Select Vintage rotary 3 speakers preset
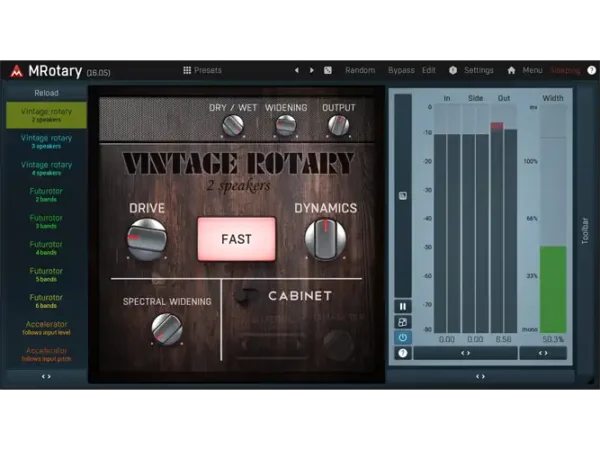Image resolution: width=600 pixels, height=450 pixels. [46, 141]
